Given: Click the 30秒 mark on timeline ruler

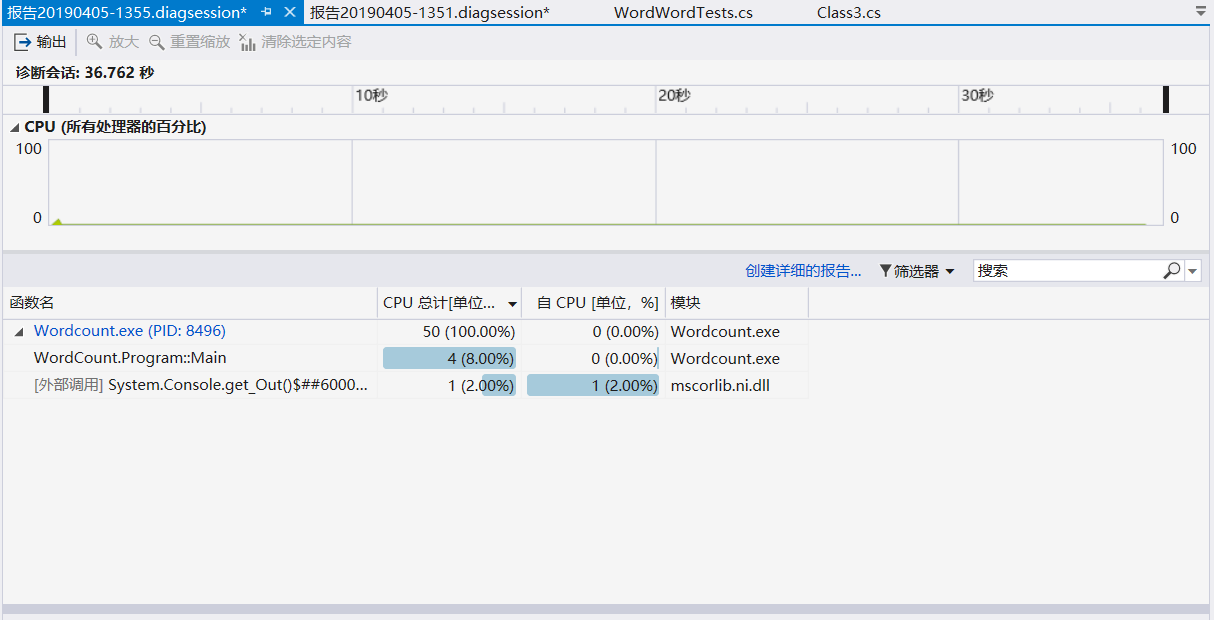Looking at the screenshot, I should 977,95.
